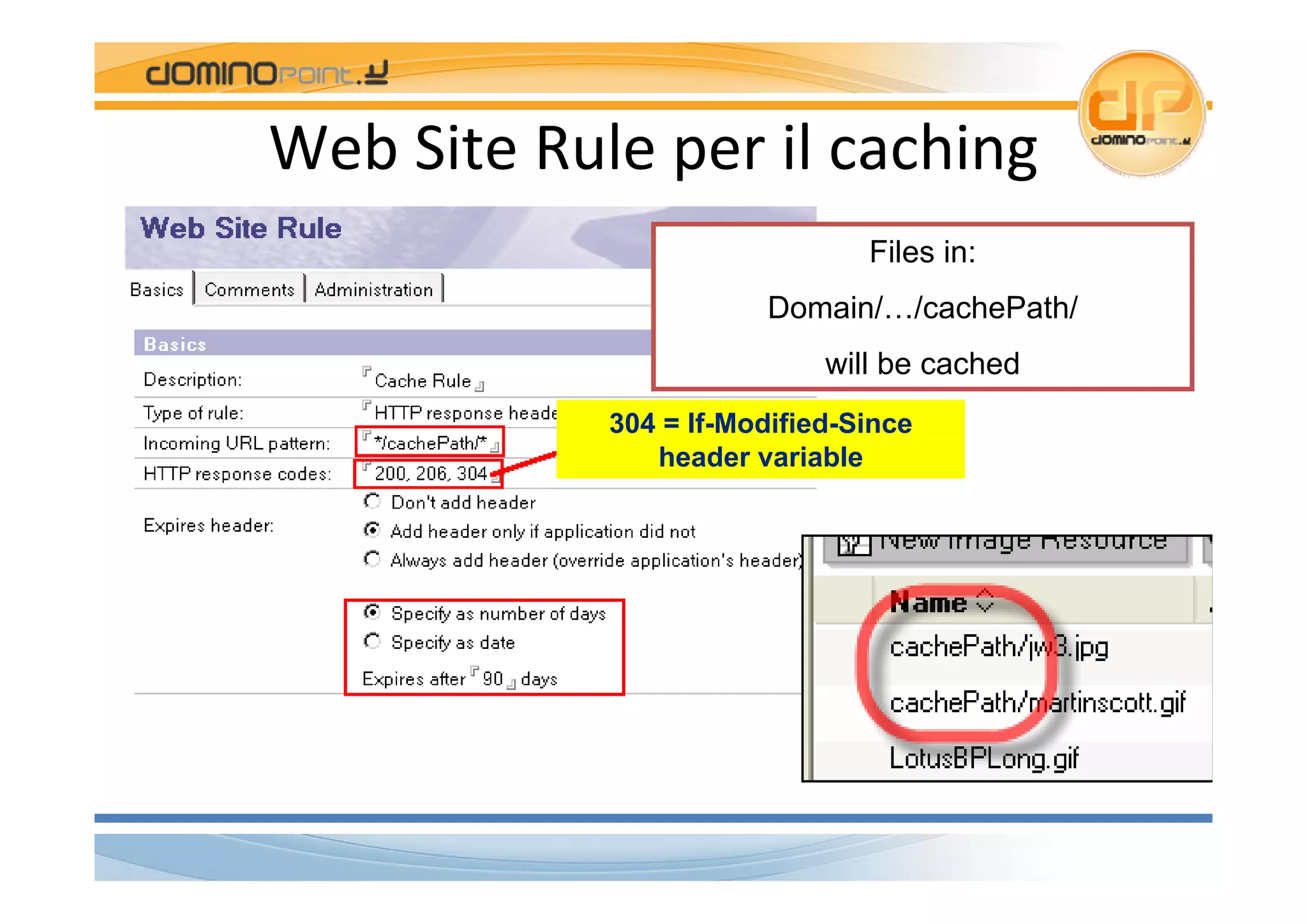Click the round dominopoint logo badge
This screenshot has height=924, width=1307.
click(x=1141, y=112)
